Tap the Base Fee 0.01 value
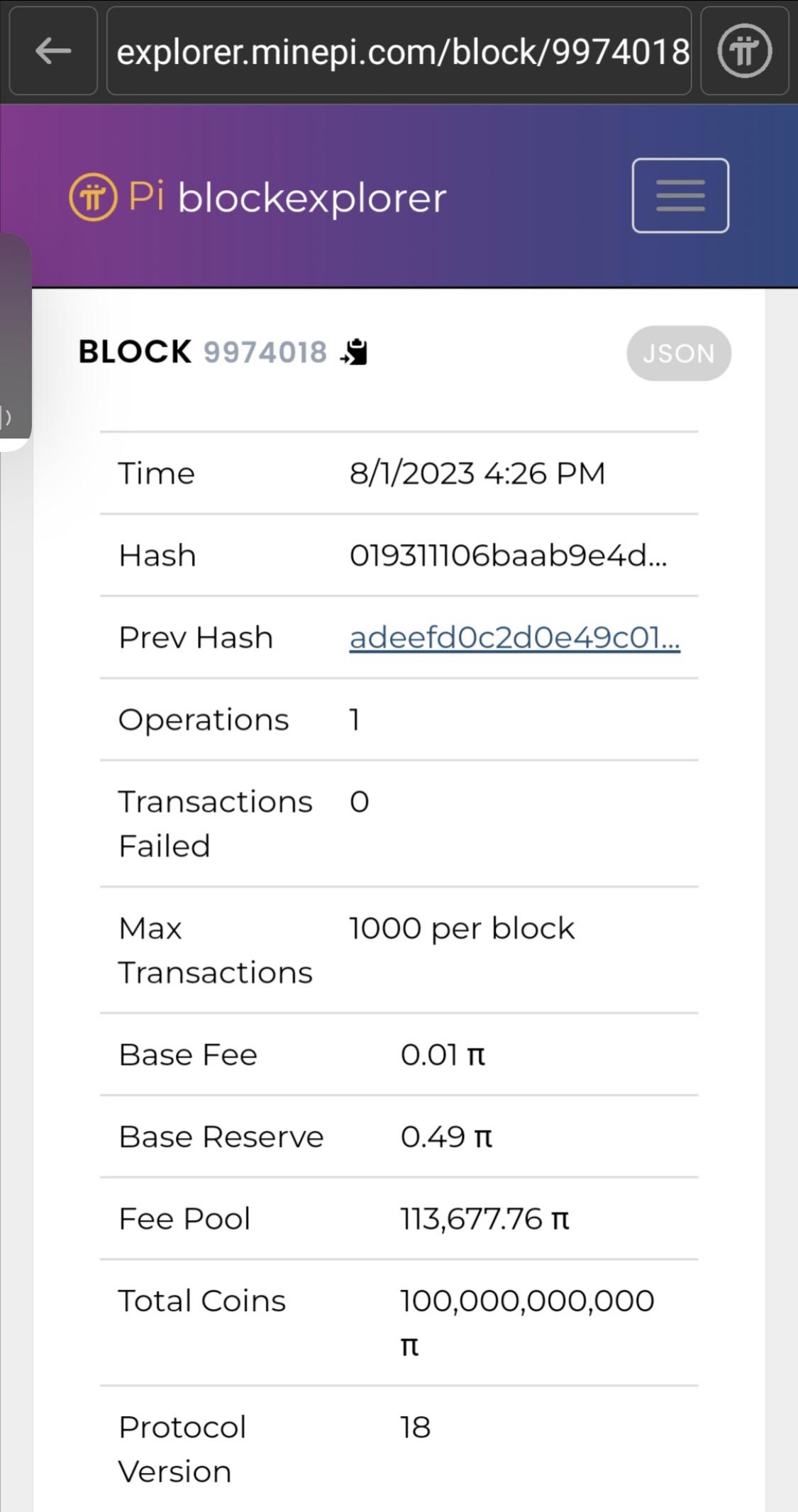The image size is (798, 1512). tap(442, 1055)
